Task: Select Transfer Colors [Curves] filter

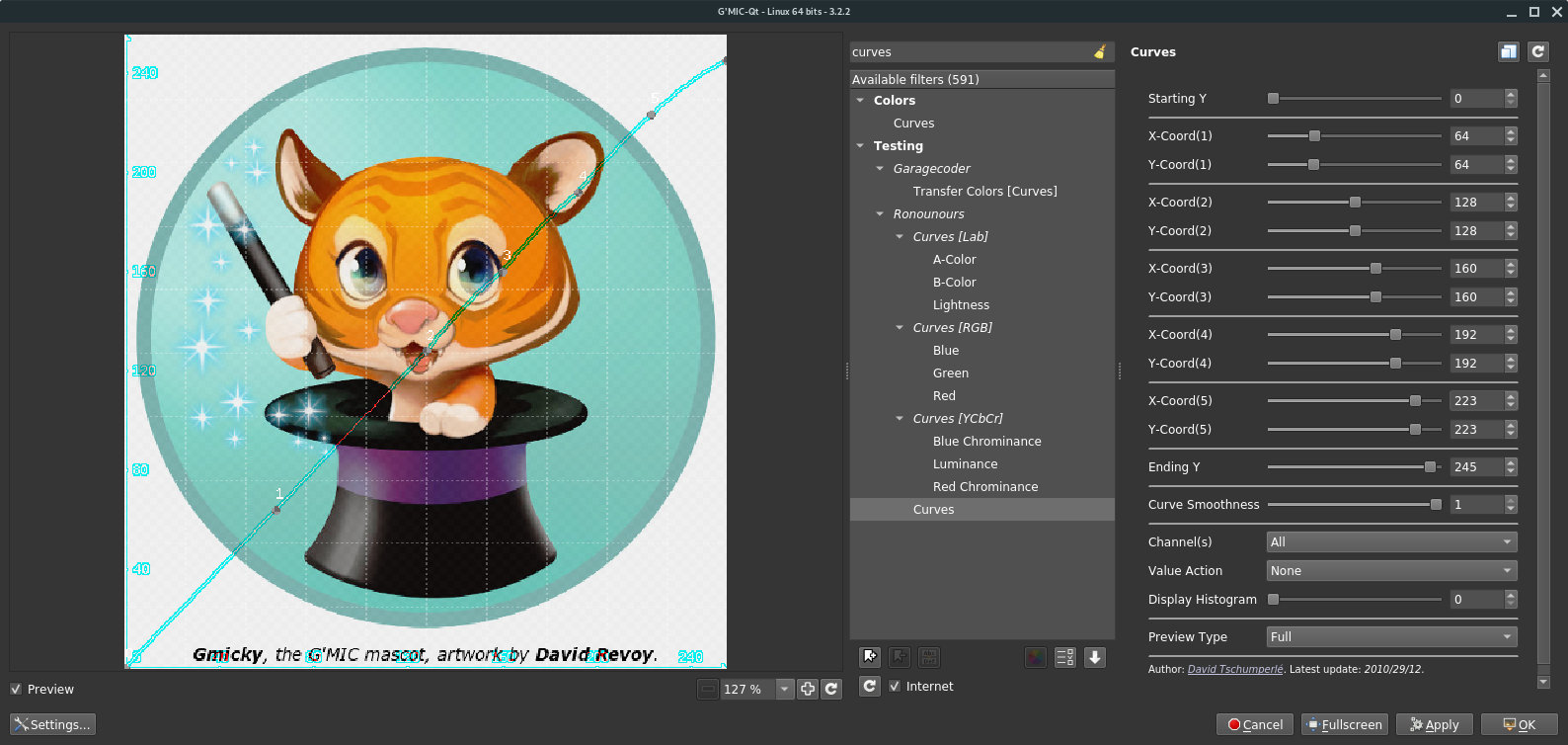Action: coord(984,191)
